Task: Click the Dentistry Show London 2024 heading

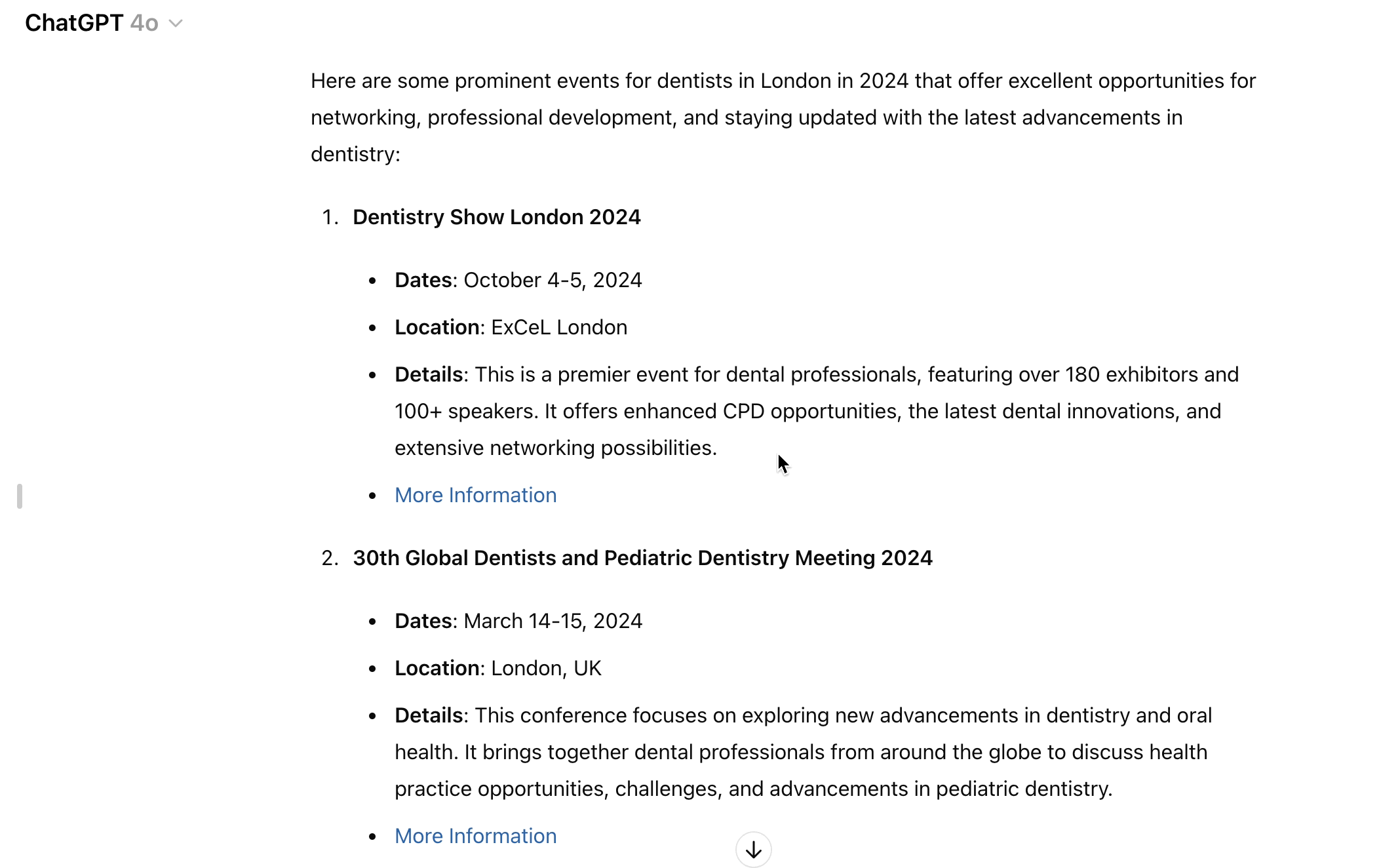Action: point(496,217)
